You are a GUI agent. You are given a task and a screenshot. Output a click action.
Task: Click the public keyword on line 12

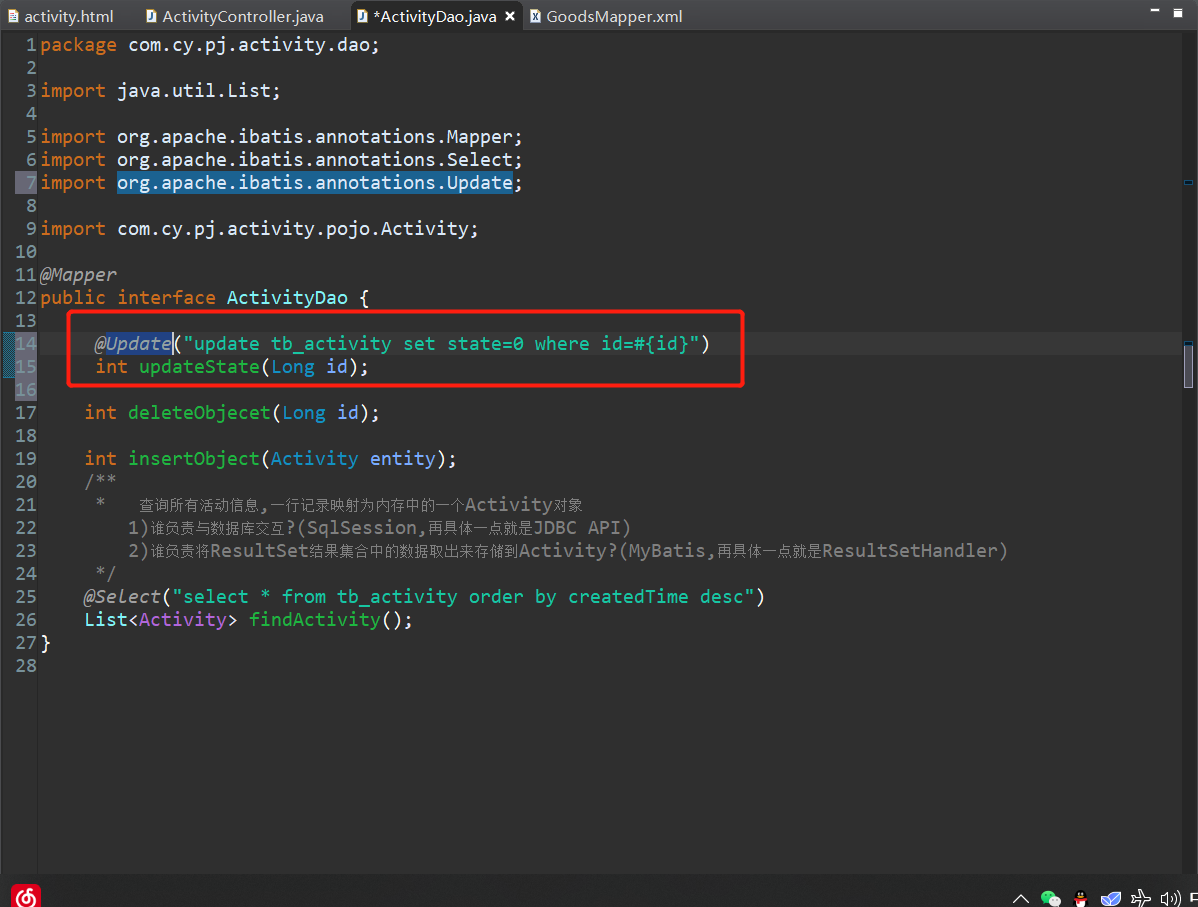coord(73,297)
